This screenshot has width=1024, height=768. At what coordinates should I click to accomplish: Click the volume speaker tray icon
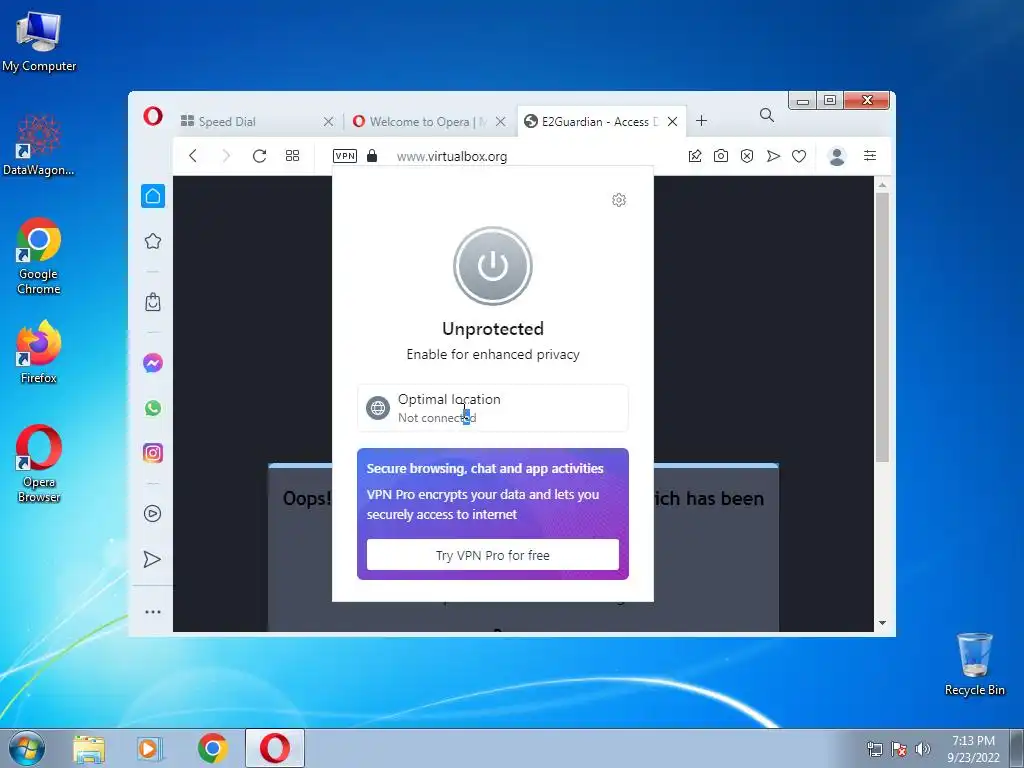click(x=922, y=749)
